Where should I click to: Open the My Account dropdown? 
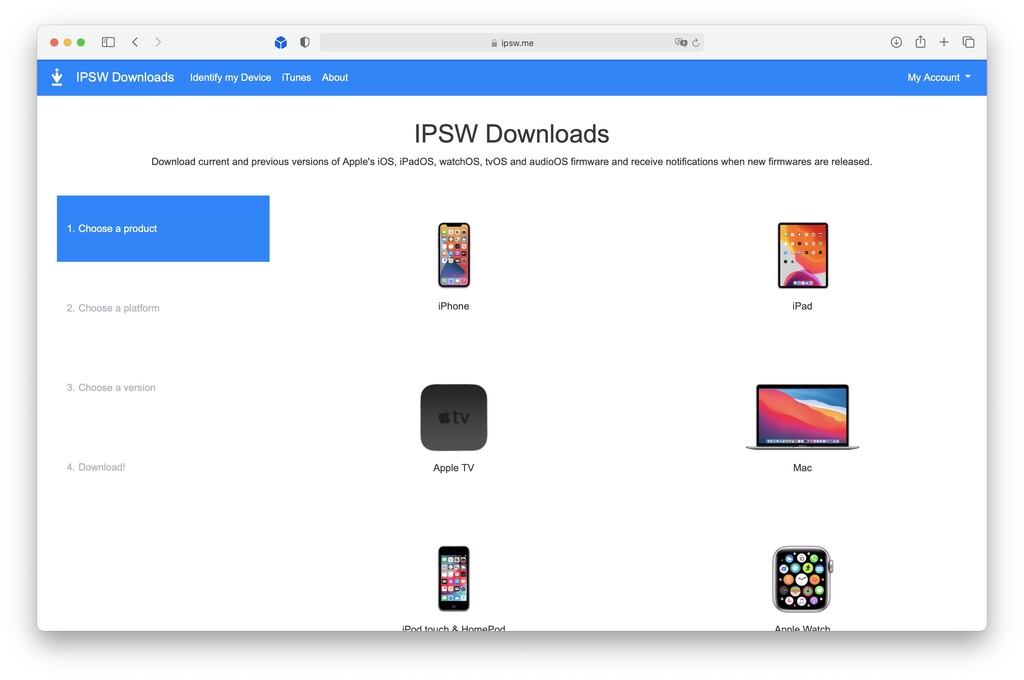pos(938,77)
